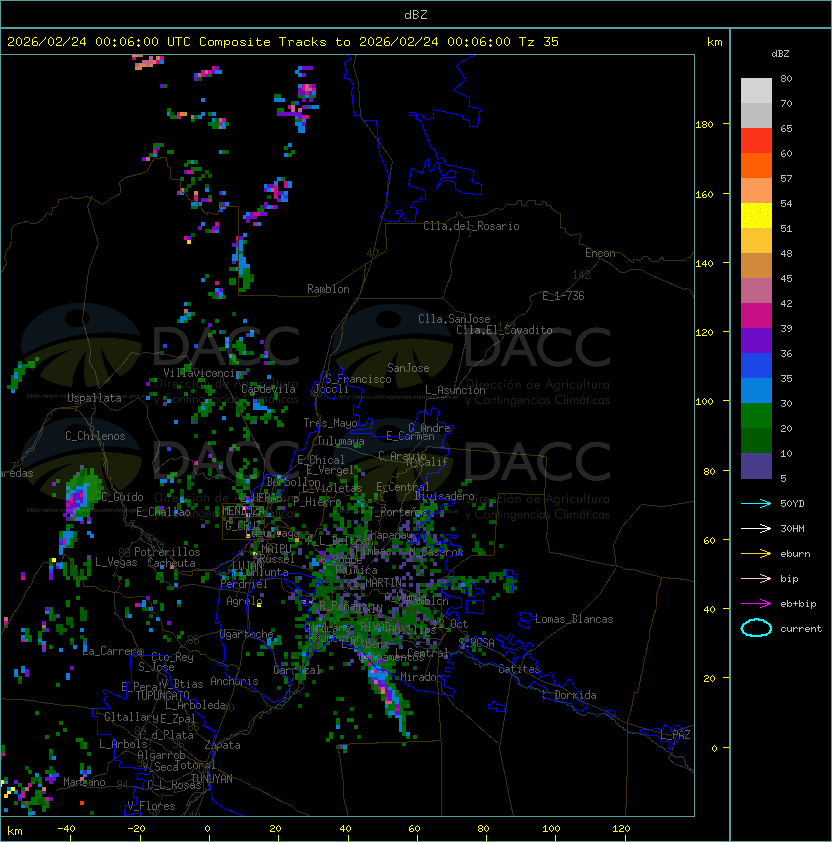Click the -40 km horizontal axis tick label
The width and height of the screenshot is (832, 842).
point(66,829)
